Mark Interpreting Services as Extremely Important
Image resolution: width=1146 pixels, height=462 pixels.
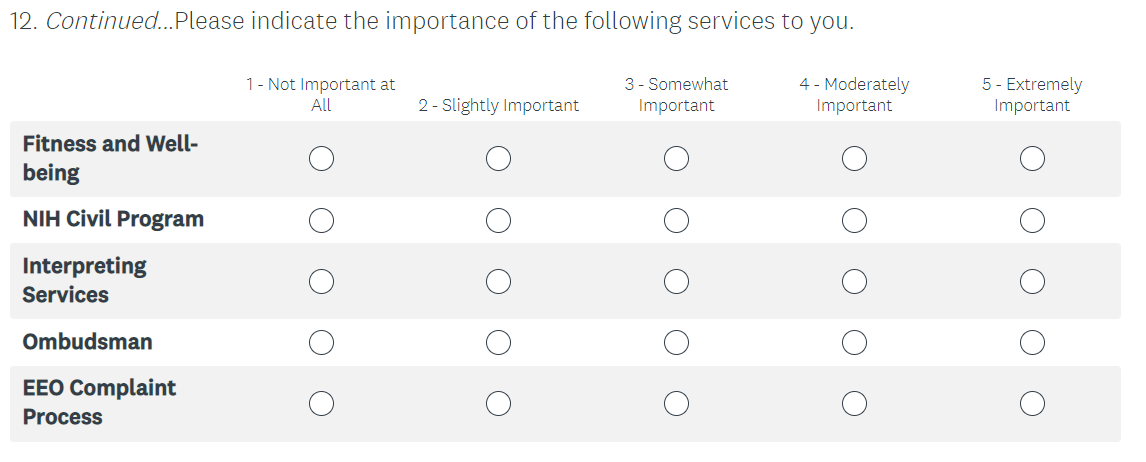coord(1032,281)
